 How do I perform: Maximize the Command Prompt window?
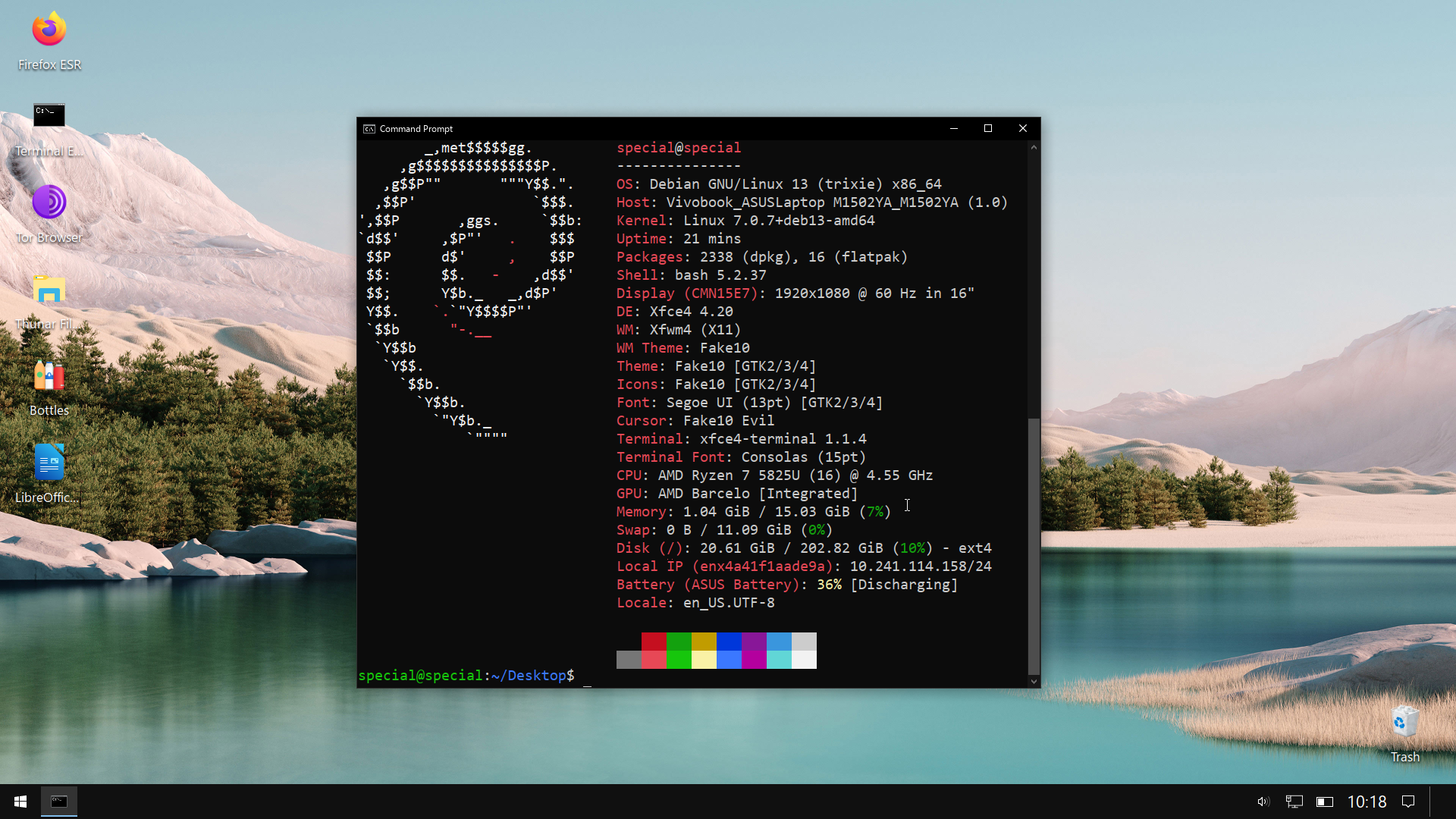coord(988,128)
